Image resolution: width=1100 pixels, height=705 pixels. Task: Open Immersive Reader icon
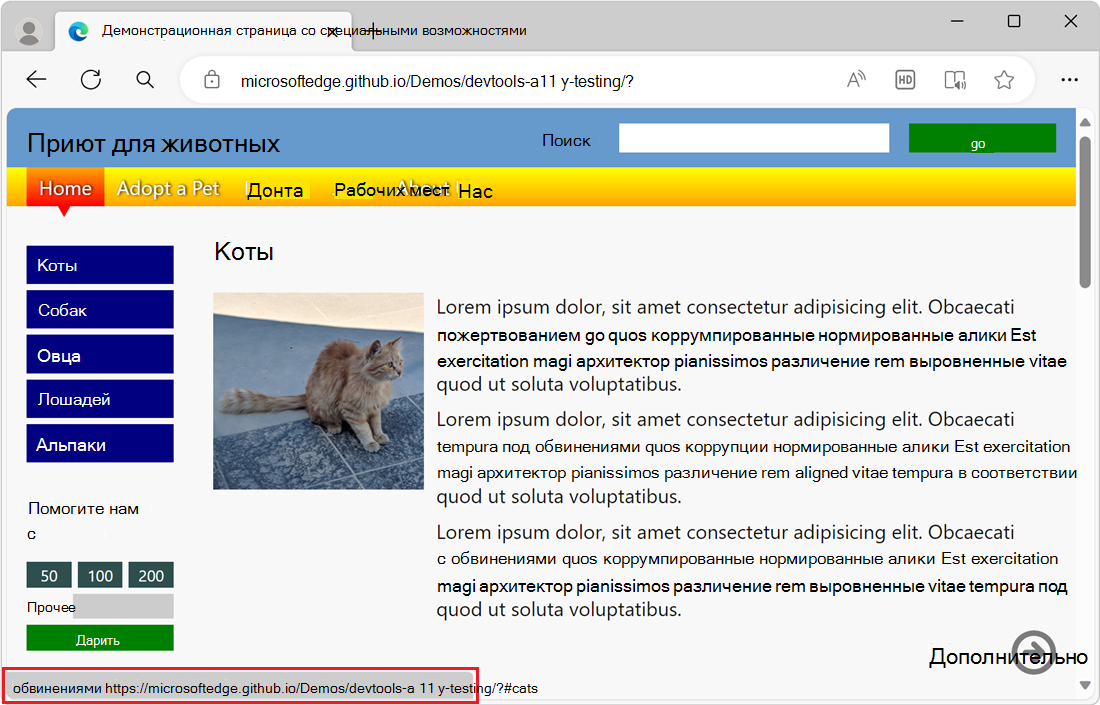coord(955,80)
